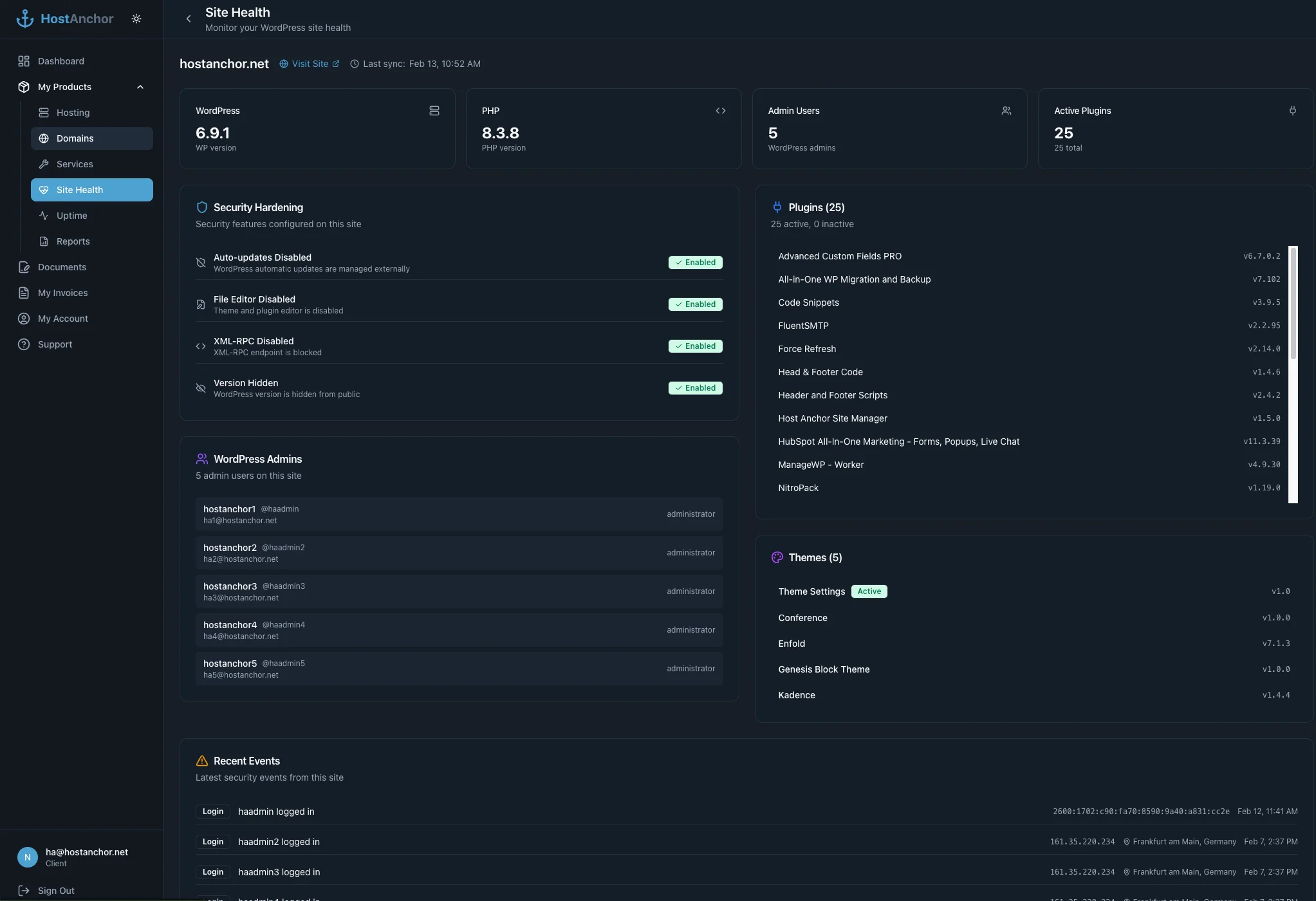Screen dimensions: 1316x901
Task: Select All-in-One WP Migration and Backup plugin
Action: pos(1029,279)
